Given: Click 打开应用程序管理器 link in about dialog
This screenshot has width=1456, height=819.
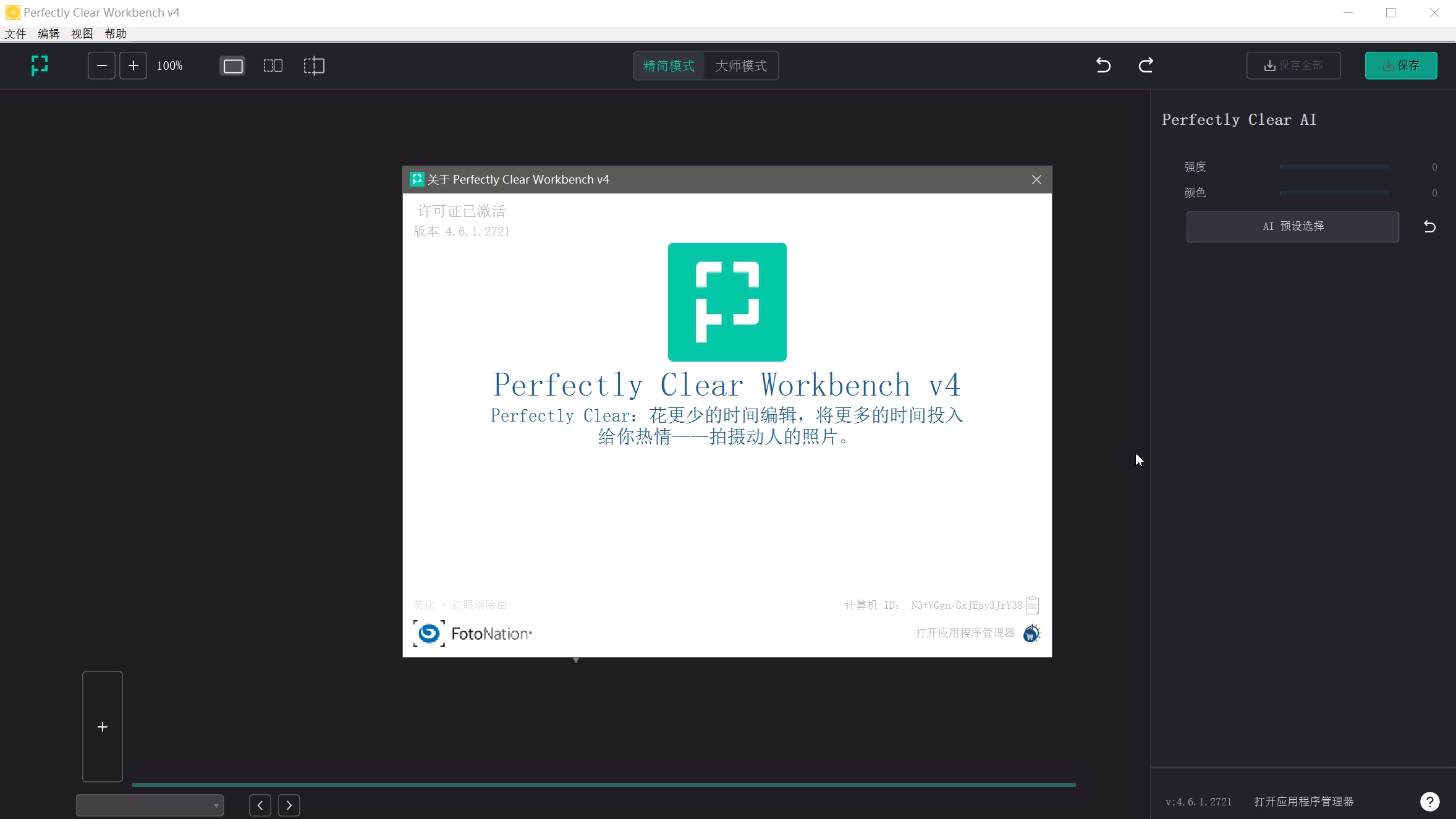Looking at the screenshot, I should pyautogui.click(x=965, y=632).
